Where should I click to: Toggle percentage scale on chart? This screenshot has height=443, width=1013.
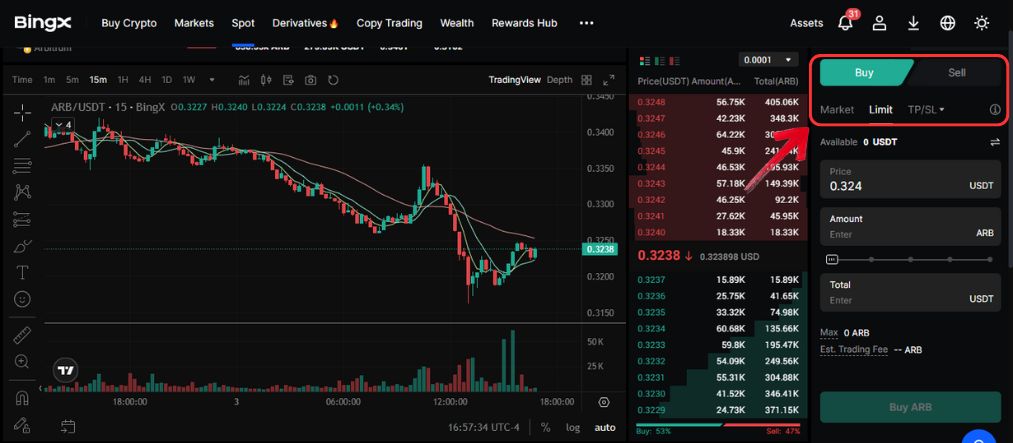pos(546,427)
